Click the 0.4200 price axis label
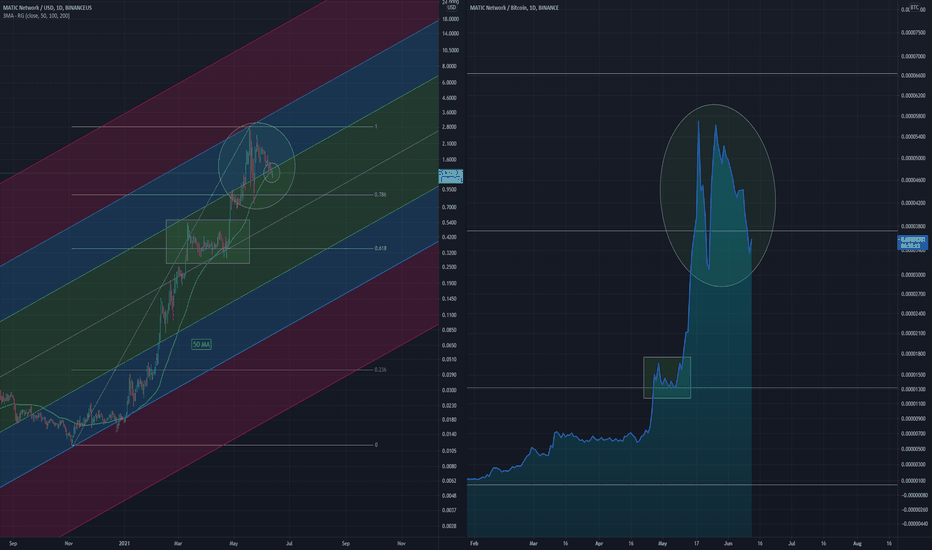The width and height of the screenshot is (932, 550). pos(450,237)
